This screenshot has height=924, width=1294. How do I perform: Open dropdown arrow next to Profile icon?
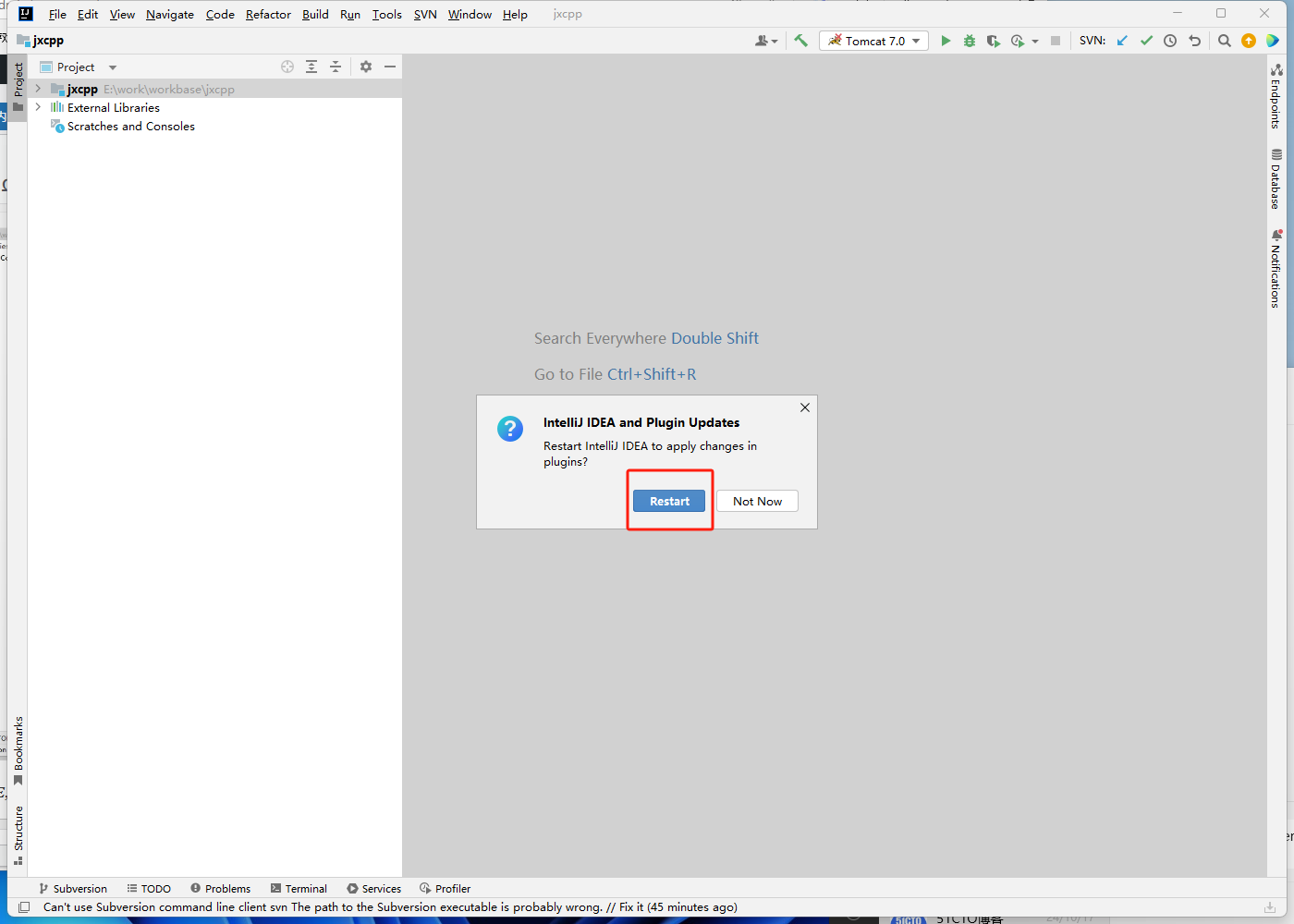pyautogui.click(x=1035, y=42)
